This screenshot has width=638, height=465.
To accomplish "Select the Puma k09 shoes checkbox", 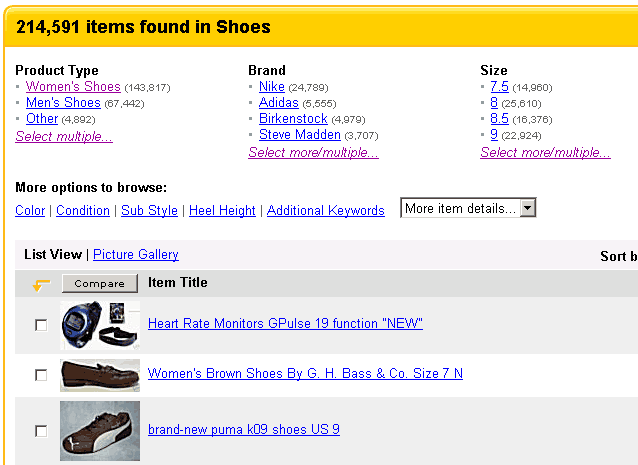I will pos(41,431).
